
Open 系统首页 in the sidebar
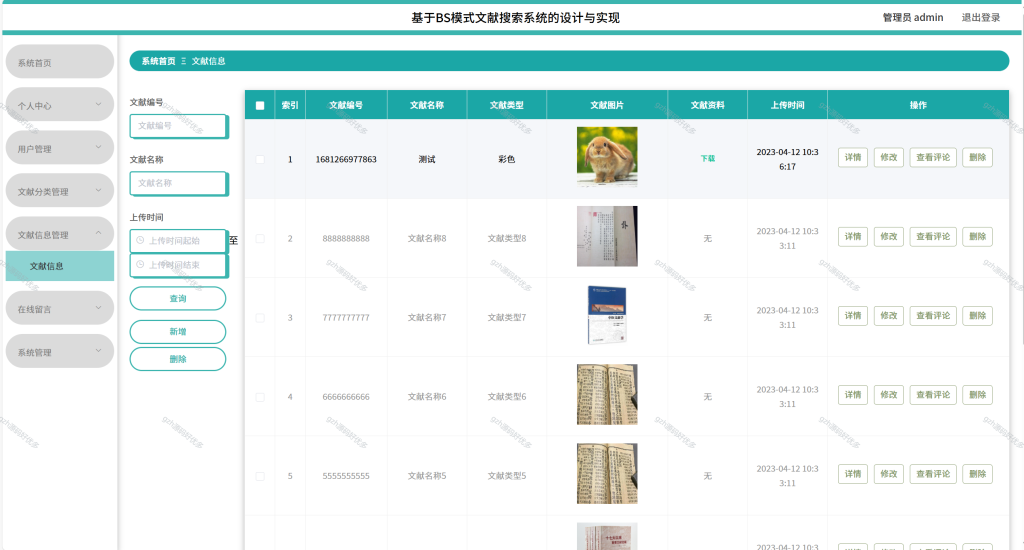click(60, 62)
